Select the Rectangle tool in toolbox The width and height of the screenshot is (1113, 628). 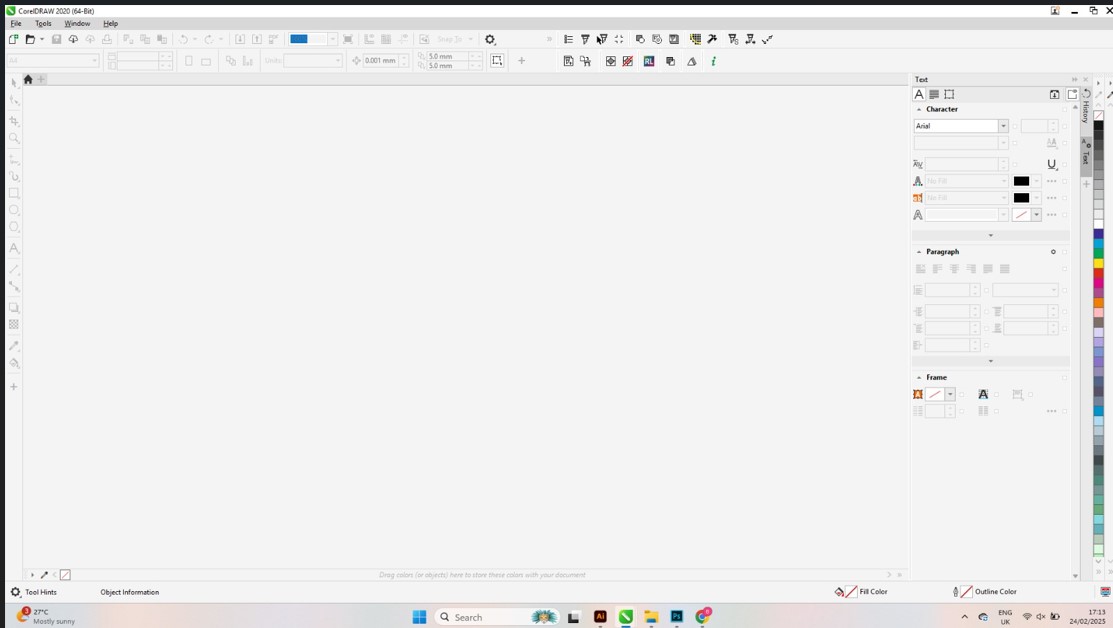coord(13,193)
